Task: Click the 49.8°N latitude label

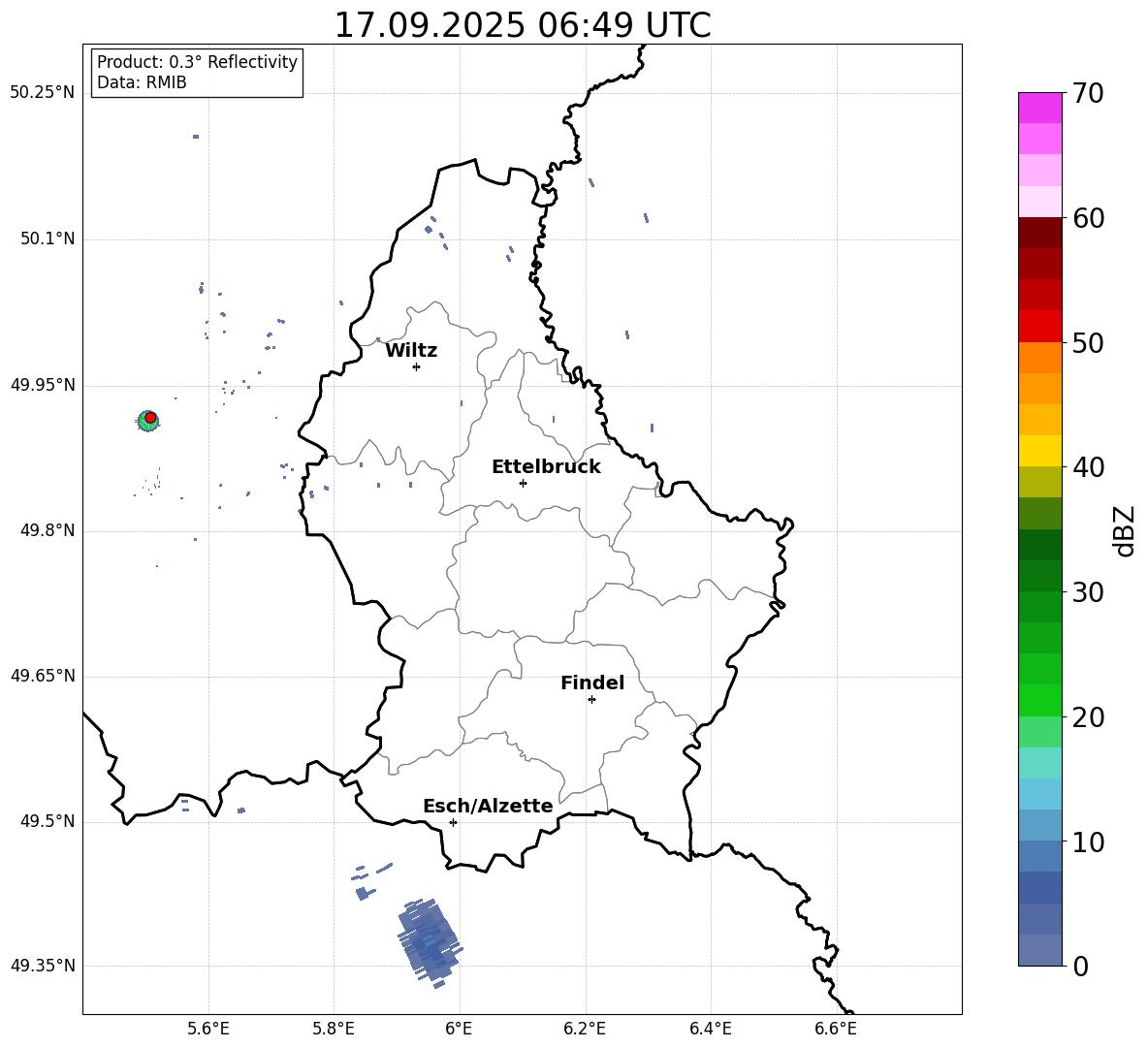Action: (48, 530)
